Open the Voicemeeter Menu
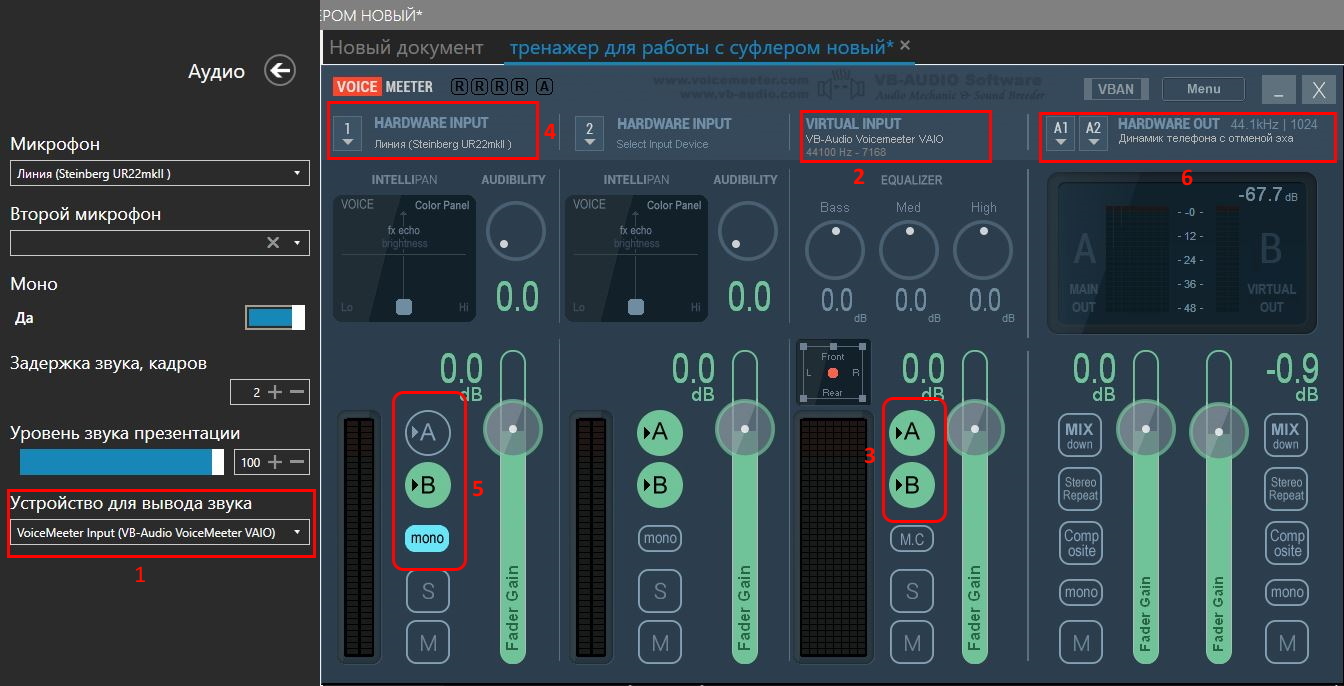This screenshot has width=1344, height=686. point(1203,89)
